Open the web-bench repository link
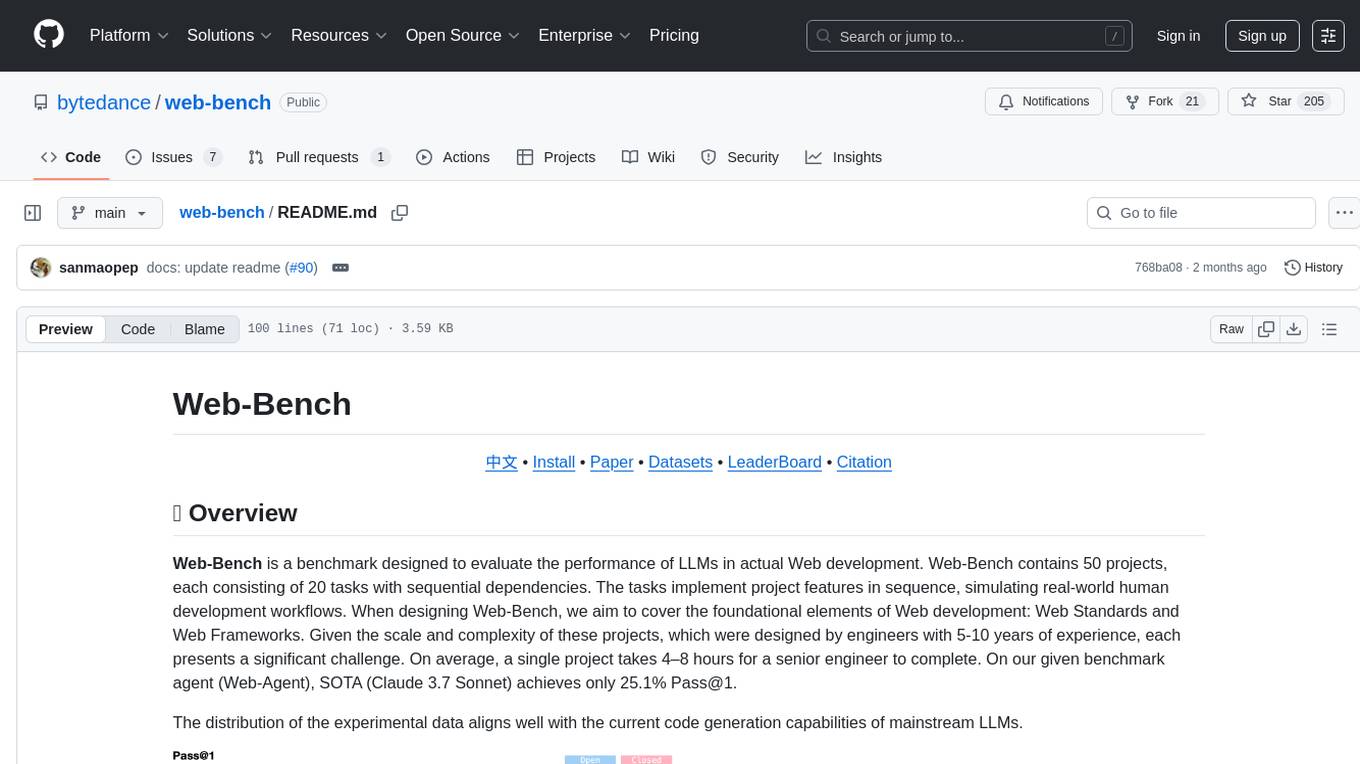 pyautogui.click(x=218, y=102)
